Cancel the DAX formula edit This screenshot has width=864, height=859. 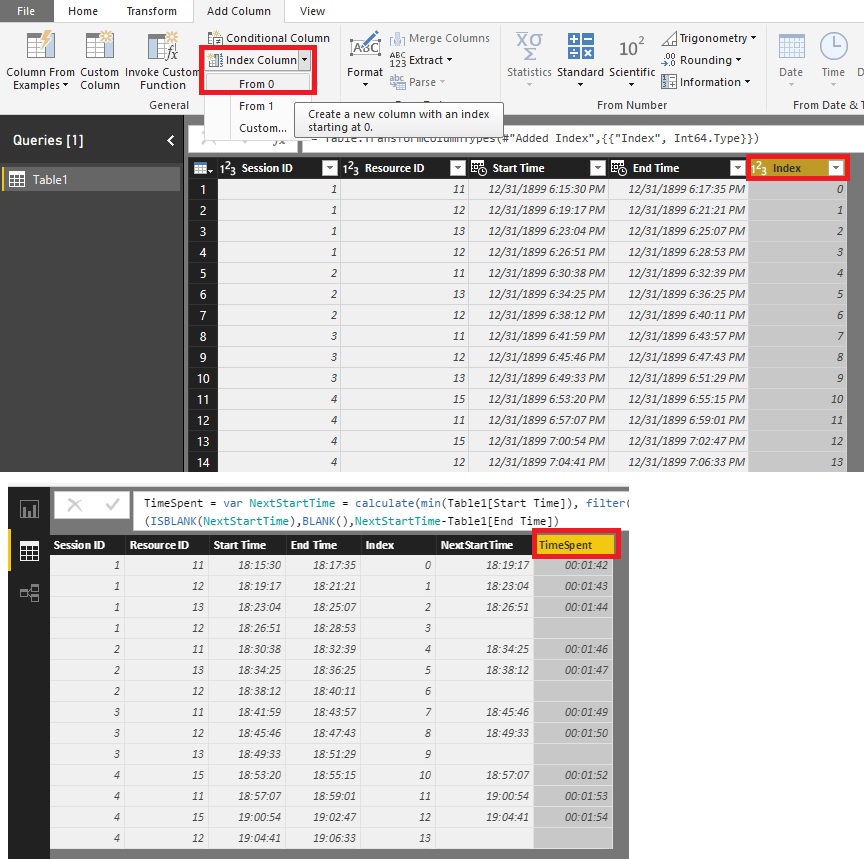click(x=75, y=505)
